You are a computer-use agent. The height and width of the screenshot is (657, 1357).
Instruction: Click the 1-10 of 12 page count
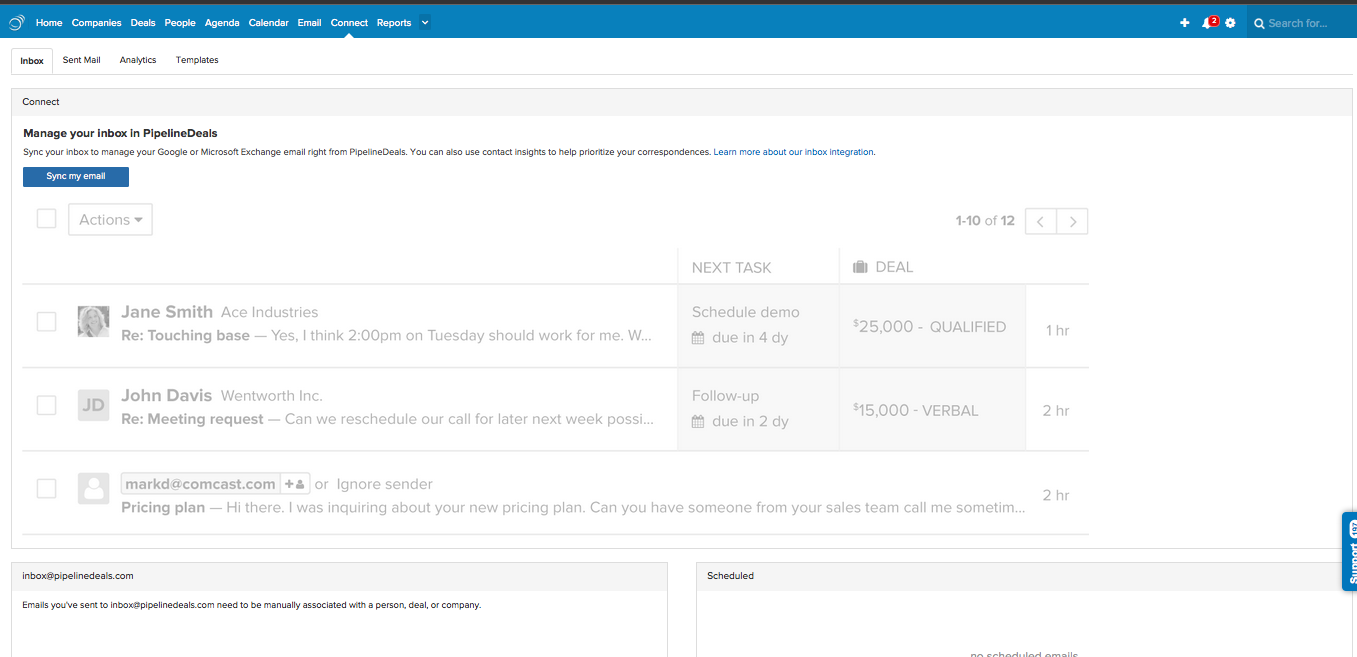pyautogui.click(x=985, y=221)
